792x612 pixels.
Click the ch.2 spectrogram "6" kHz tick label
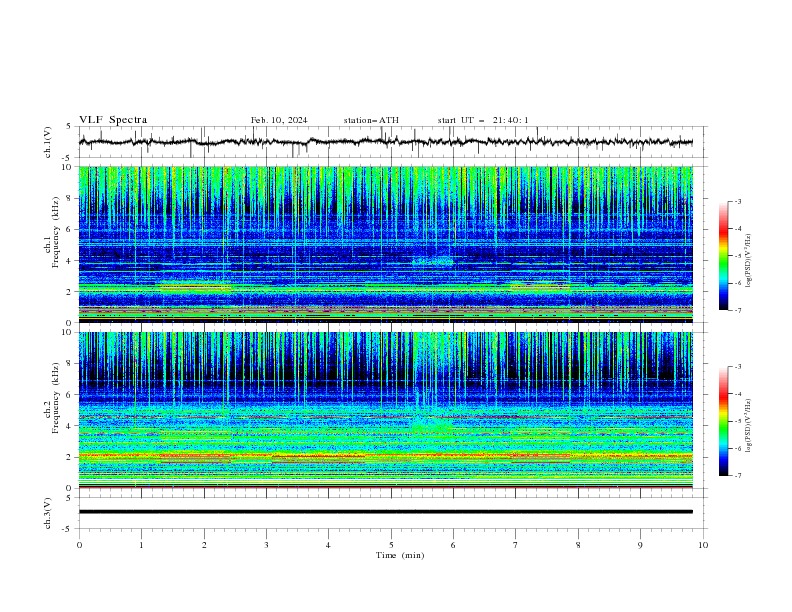71,395
